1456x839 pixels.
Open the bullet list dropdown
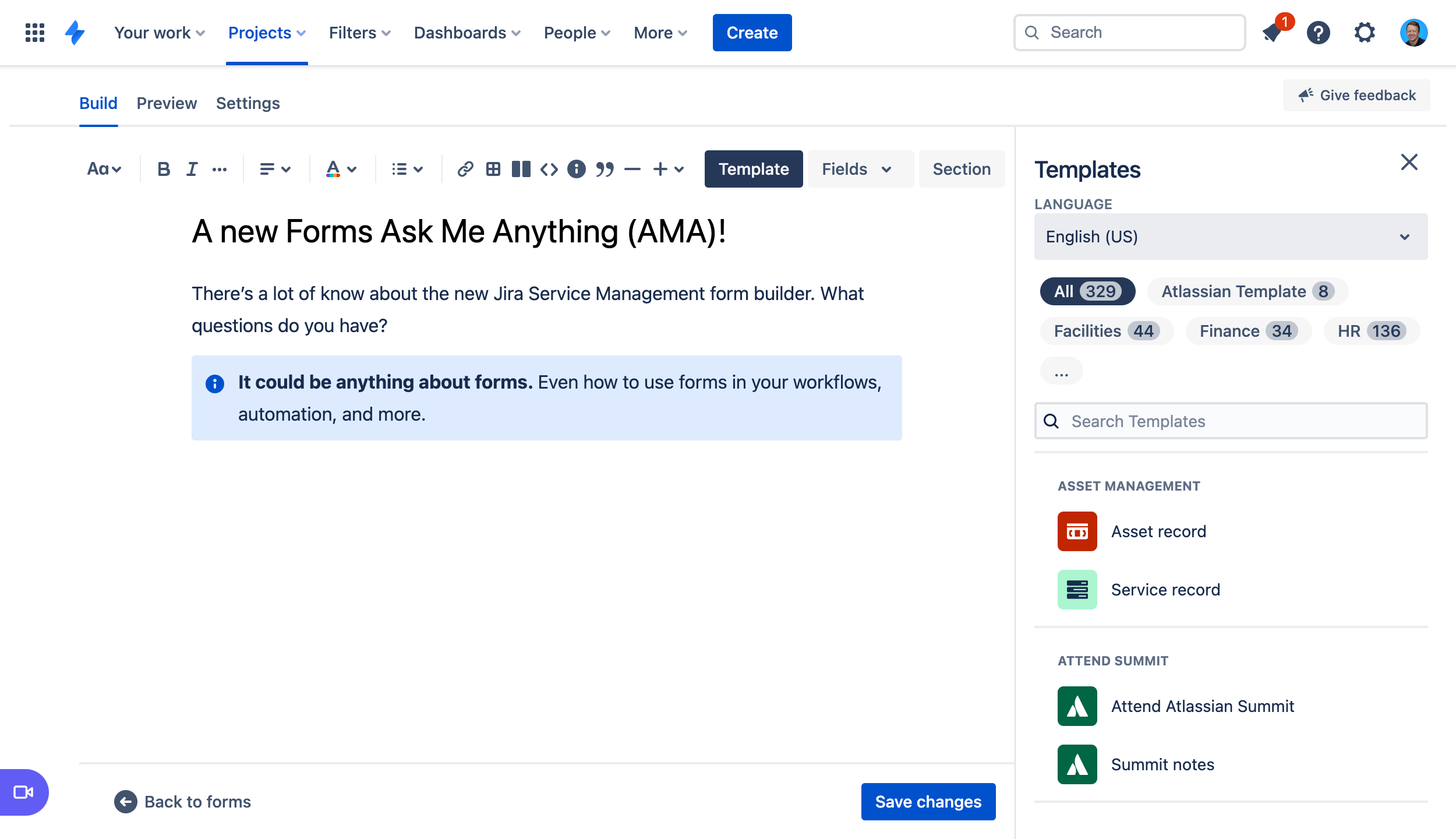[x=408, y=170]
